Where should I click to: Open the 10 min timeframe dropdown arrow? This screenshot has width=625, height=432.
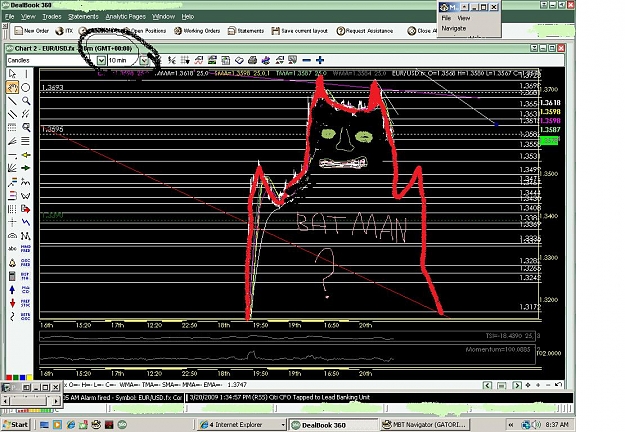click(144, 60)
